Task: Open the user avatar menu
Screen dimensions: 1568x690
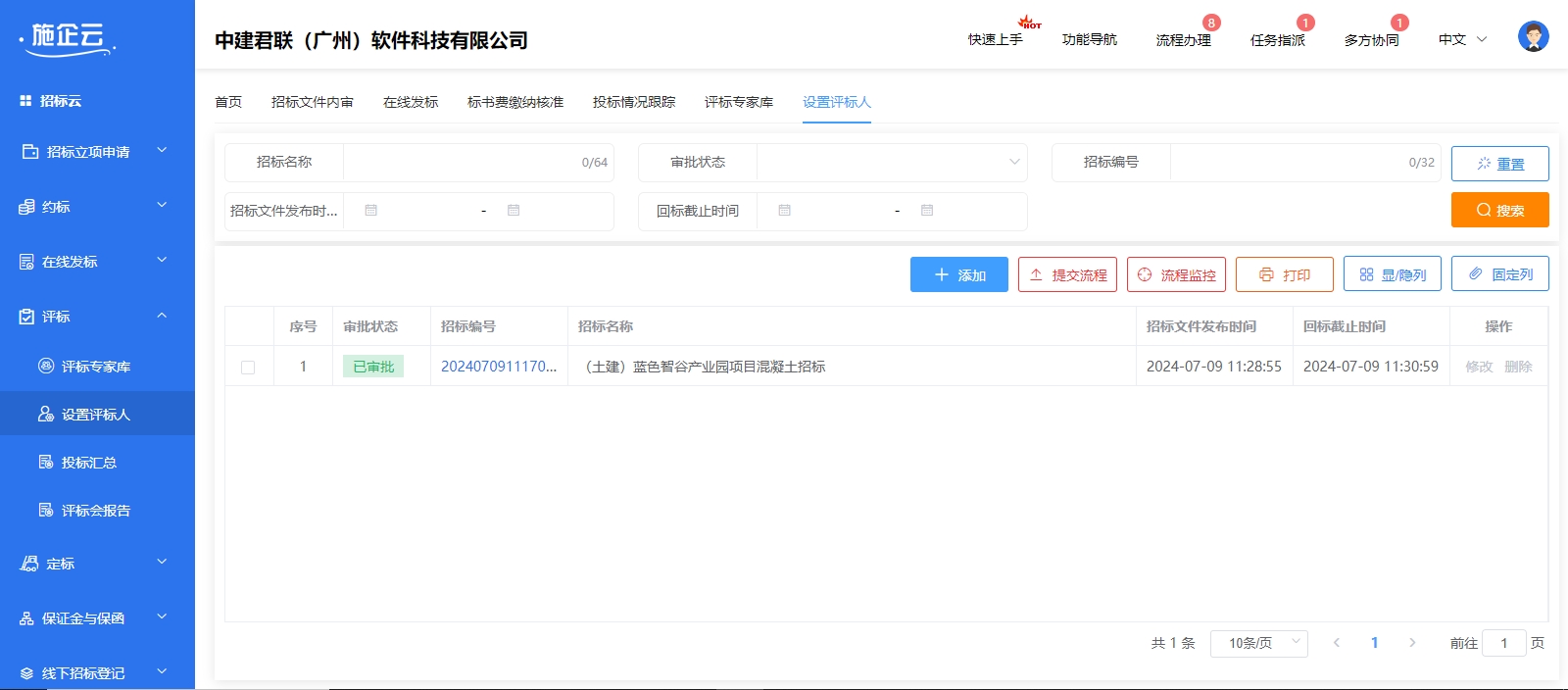Action: pyautogui.click(x=1534, y=36)
